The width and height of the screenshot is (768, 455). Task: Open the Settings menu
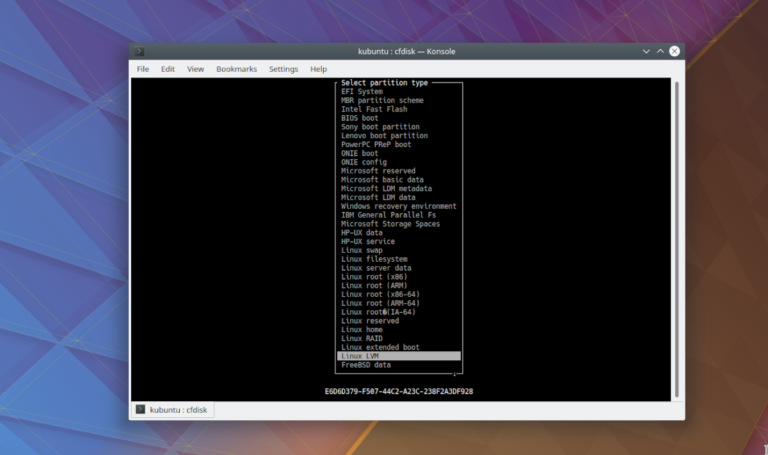(283, 69)
